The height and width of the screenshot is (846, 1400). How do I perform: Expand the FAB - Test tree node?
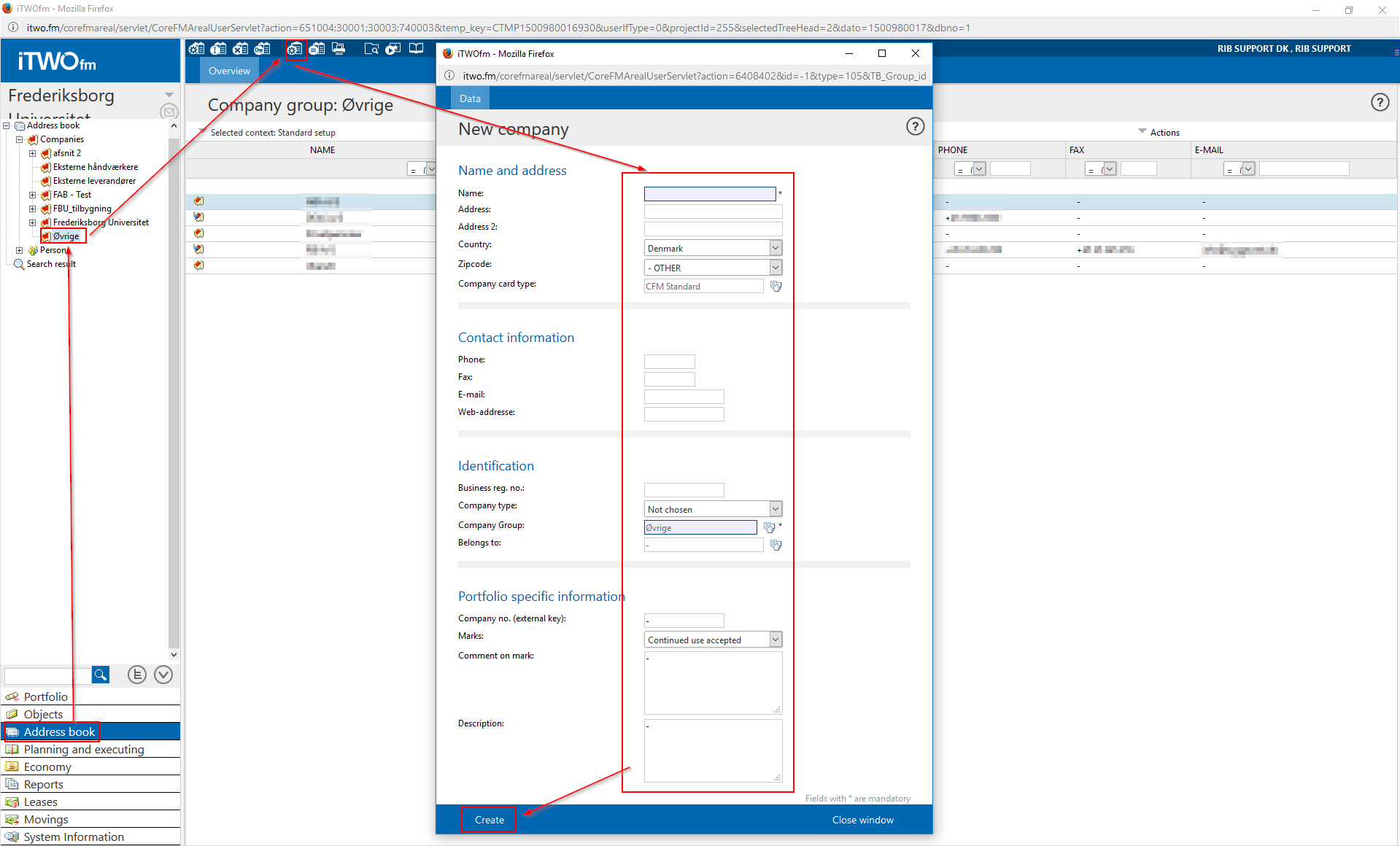coord(32,195)
